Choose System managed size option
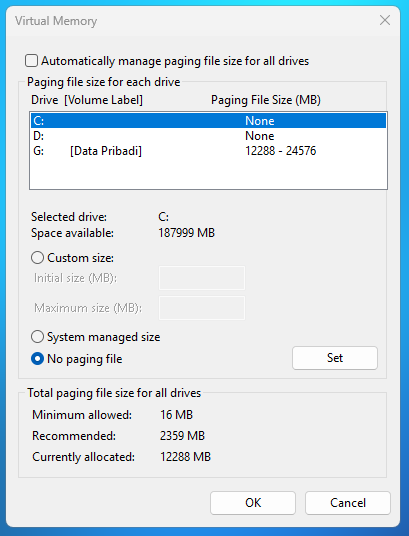Viewport: 409px width, 536px height. (37, 337)
